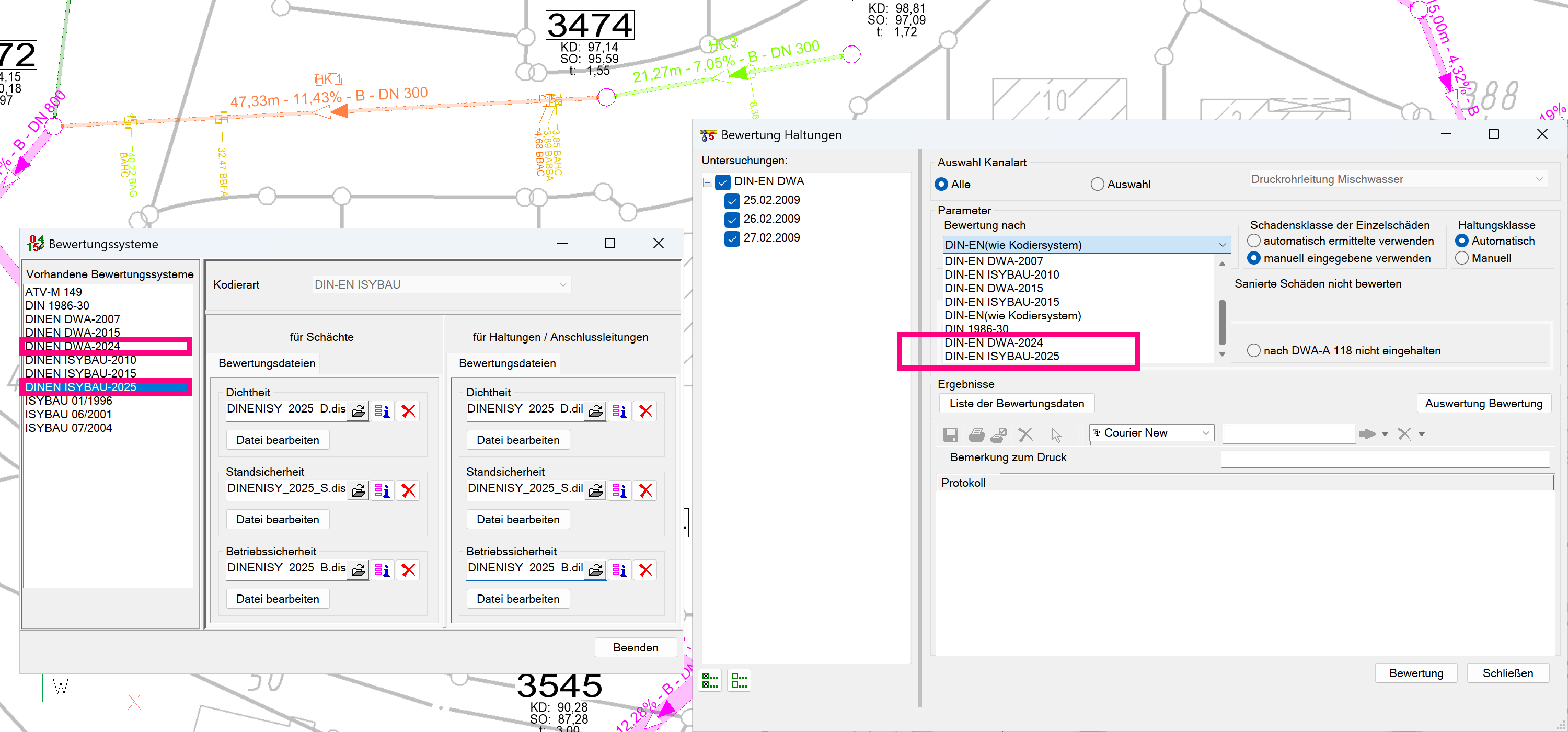The image size is (1568, 732).
Task: Select DIN-EN DWA-2024 in dropdown list
Action: [x=994, y=343]
